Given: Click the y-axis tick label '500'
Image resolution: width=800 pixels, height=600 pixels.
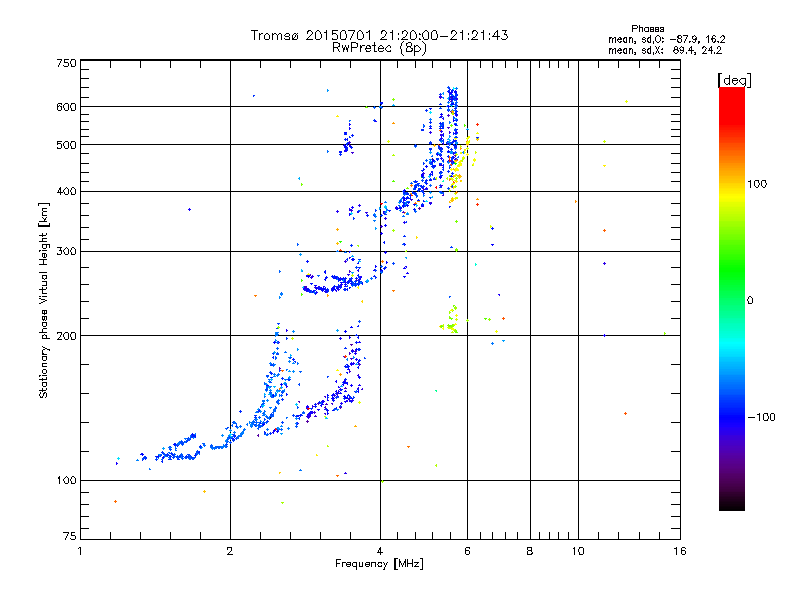Looking at the screenshot, I should (66, 145).
